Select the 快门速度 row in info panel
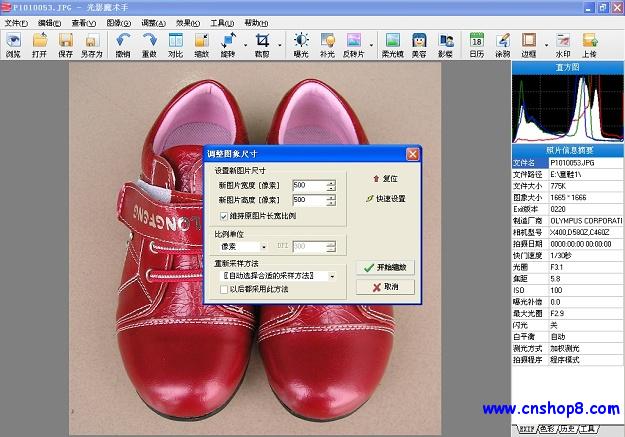The image size is (625, 437). click(568, 255)
